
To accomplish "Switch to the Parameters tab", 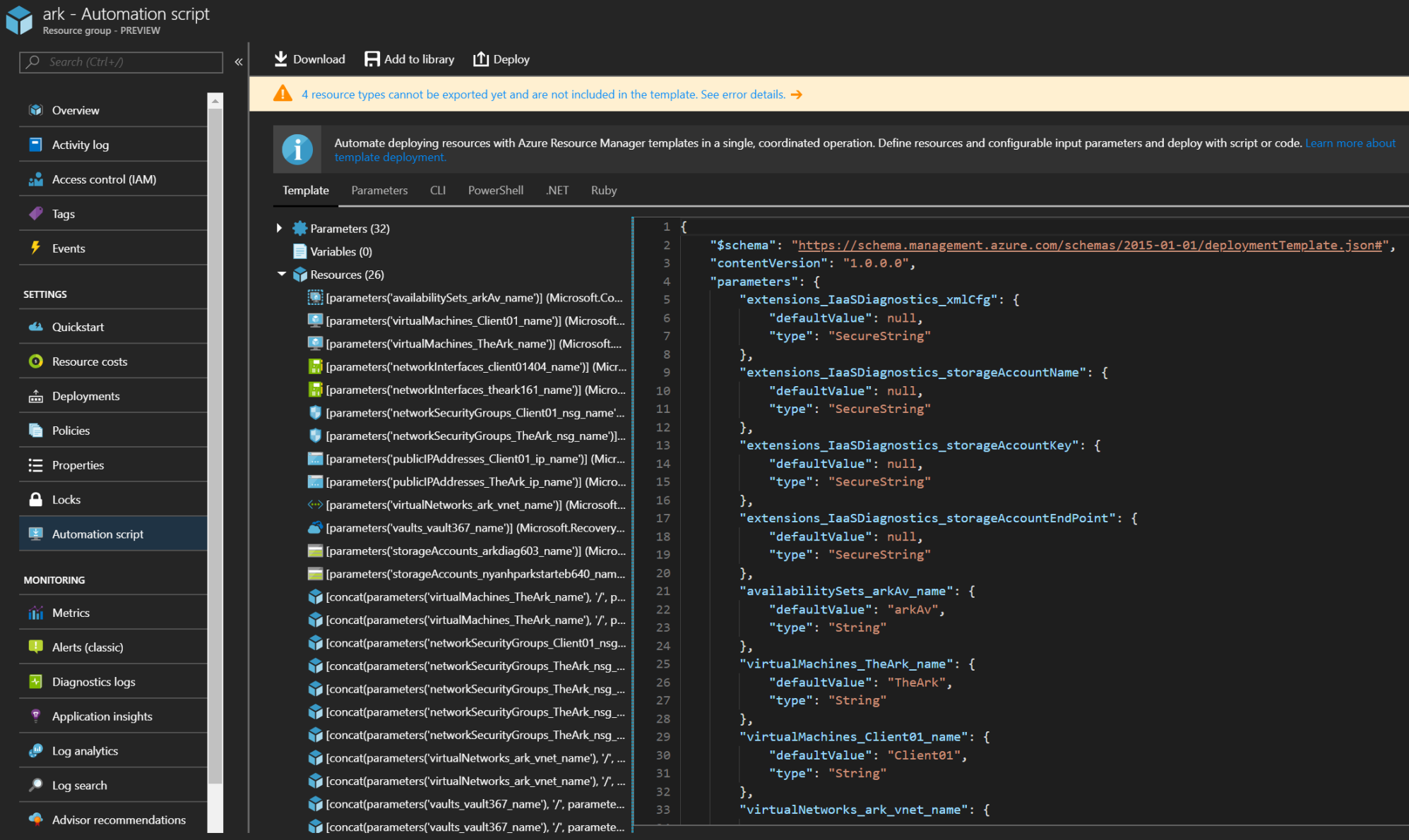I will click(x=379, y=191).
